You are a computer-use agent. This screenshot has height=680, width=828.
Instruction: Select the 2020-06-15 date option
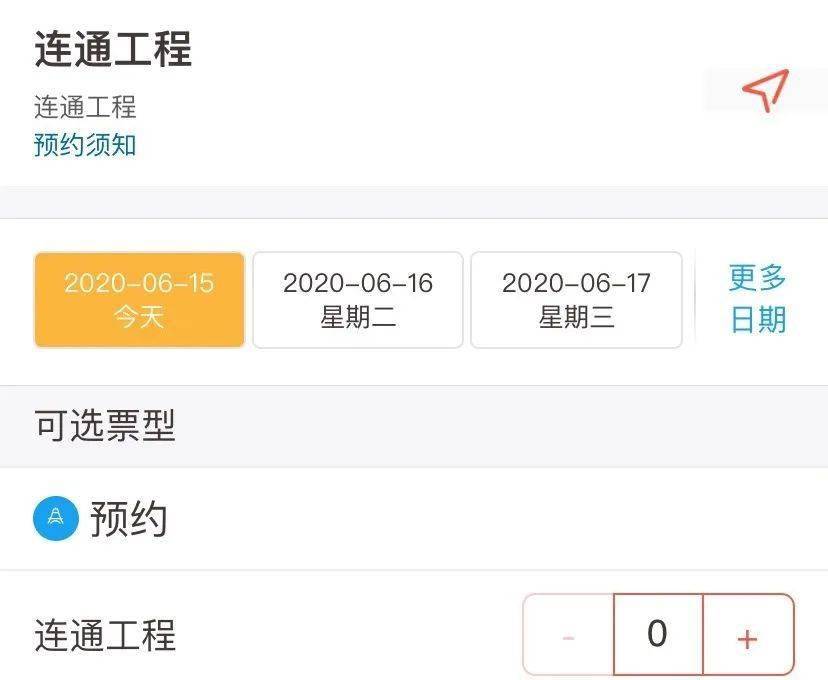pos(139,300)
